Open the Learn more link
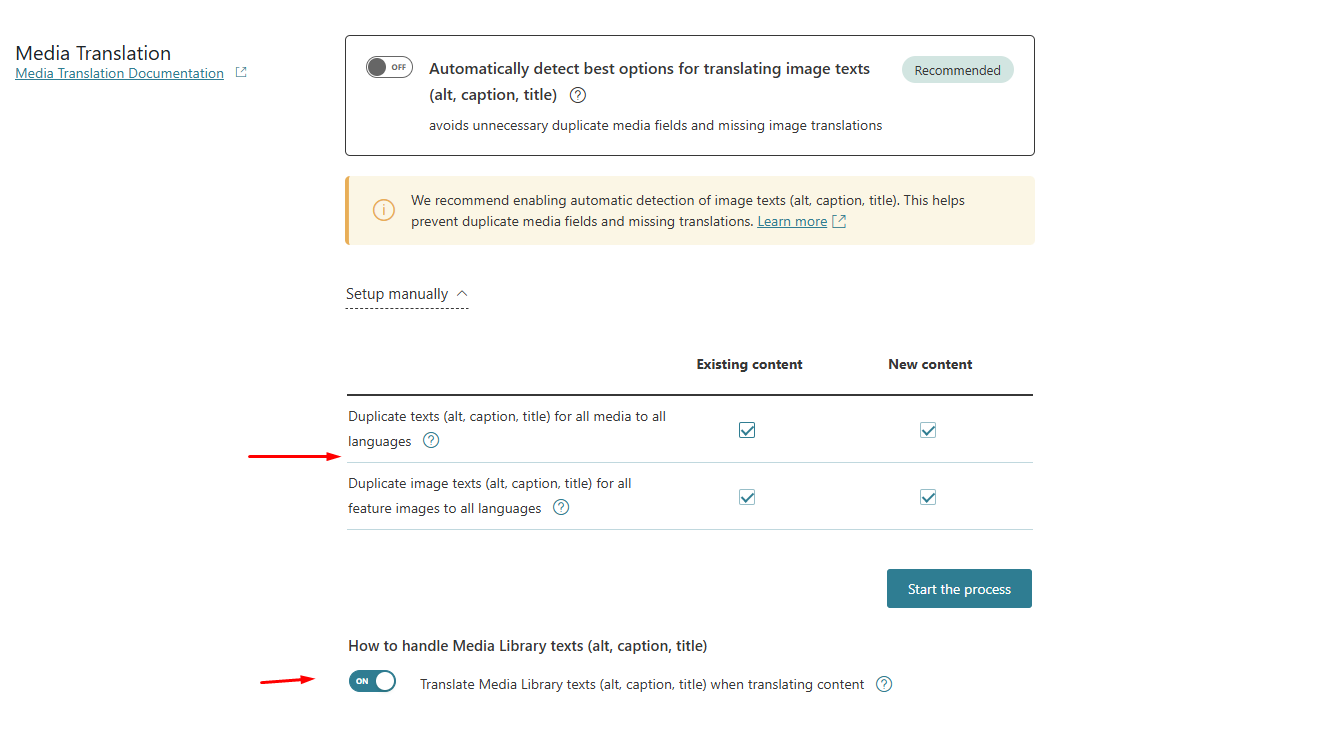 792,222
